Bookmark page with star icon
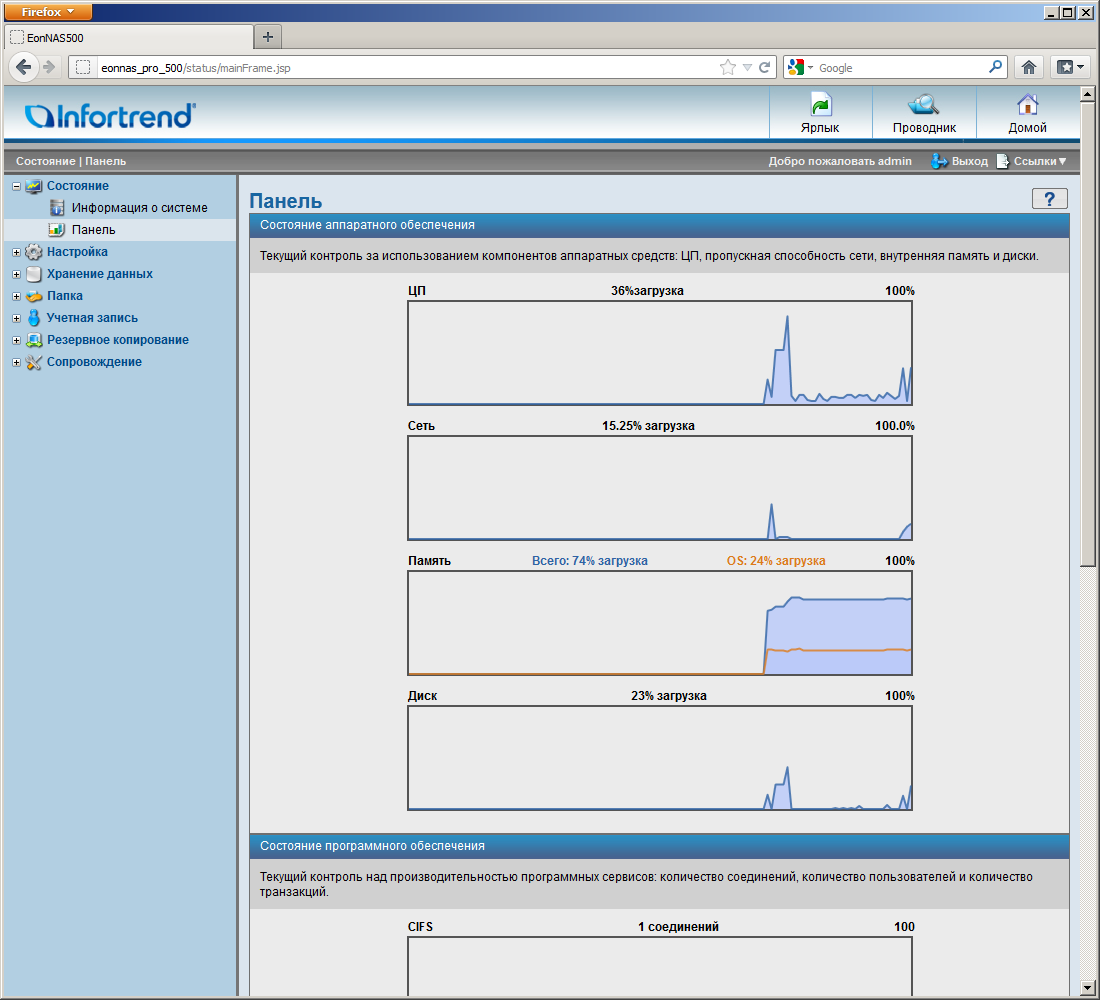This screenshot has height=1000, width=1100. (727, 67)
